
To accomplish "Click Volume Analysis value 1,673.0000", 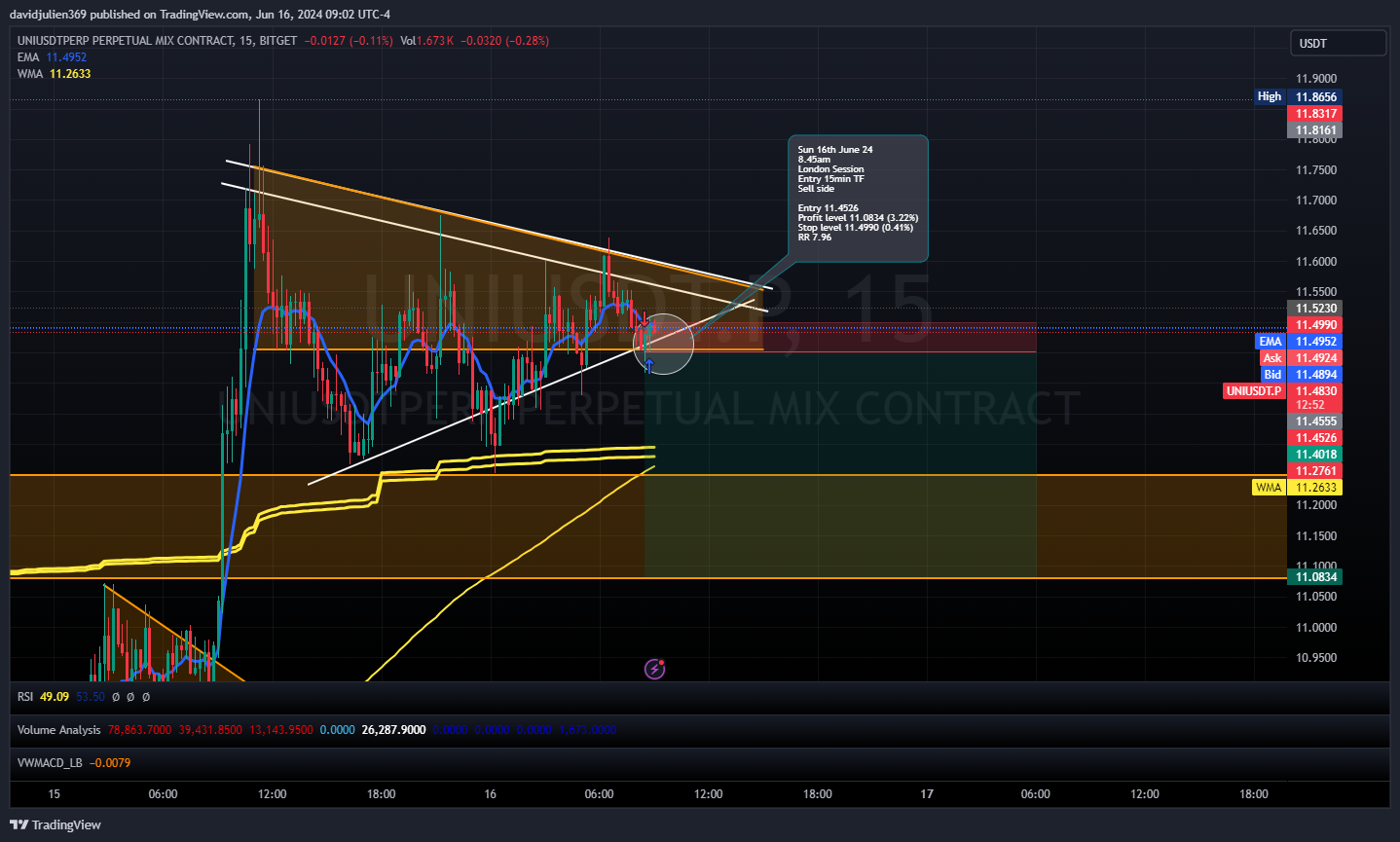I will [x=588, y=730].
